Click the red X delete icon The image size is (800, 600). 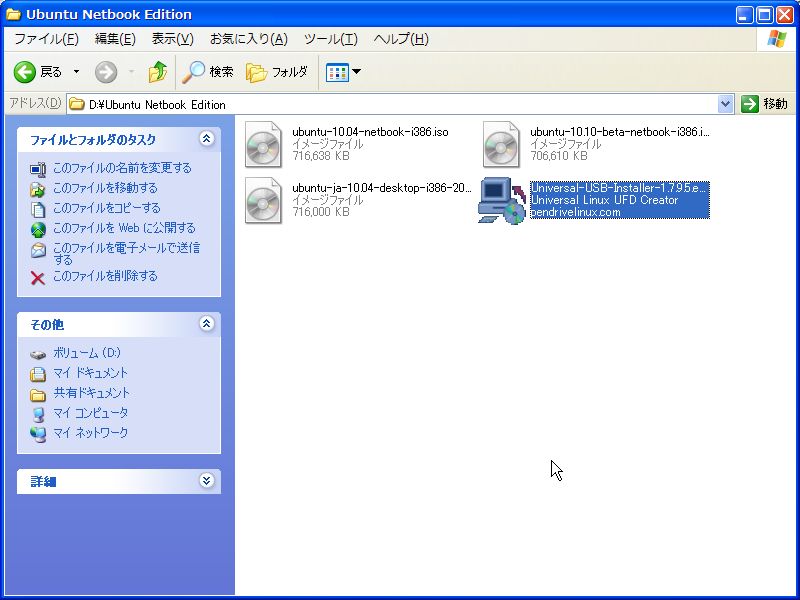[x=38, y=278]
